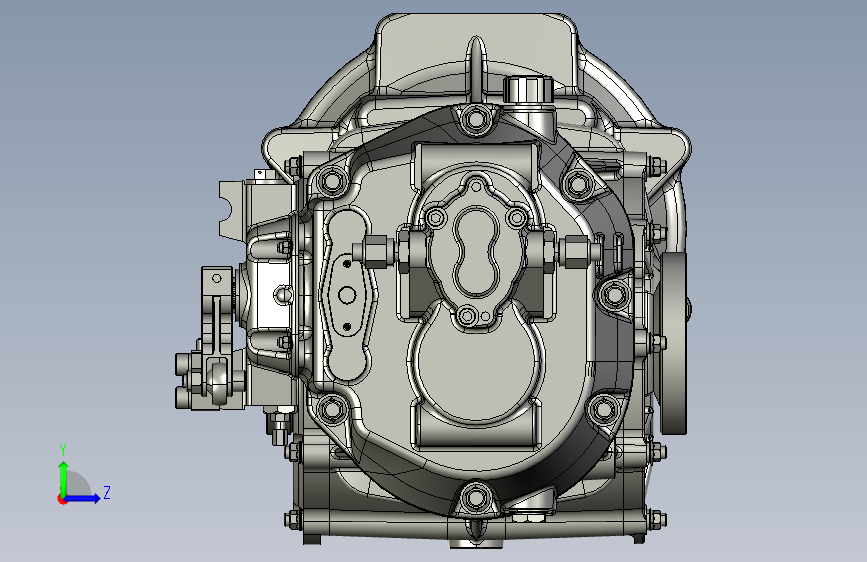Select the cylindrical filler cap atop the housing
This screenshot has width=867, height=562.
coord(528,90)
